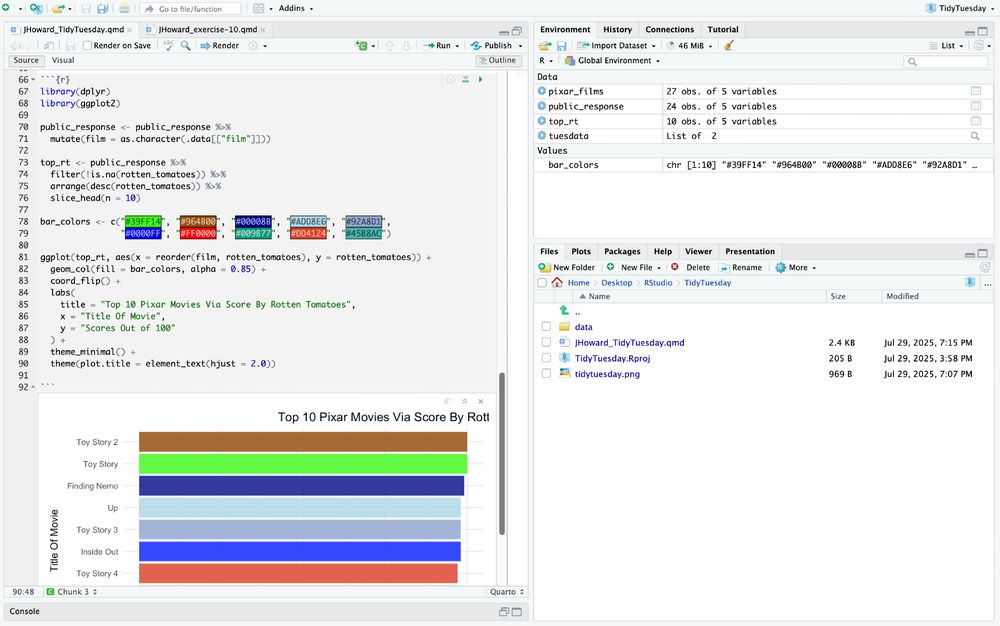Click the workspace panes grid icon

click(x=258, y=8)
